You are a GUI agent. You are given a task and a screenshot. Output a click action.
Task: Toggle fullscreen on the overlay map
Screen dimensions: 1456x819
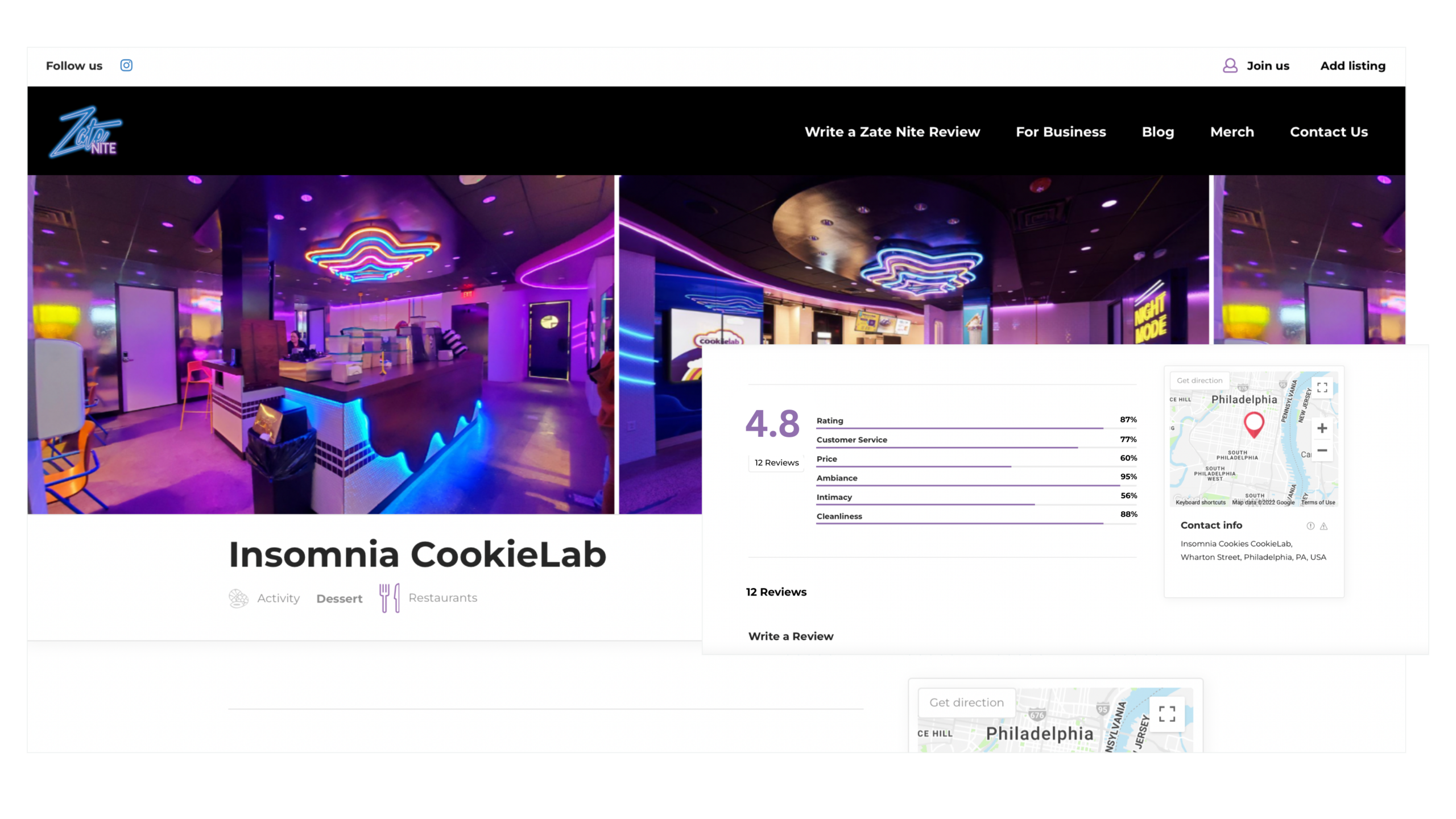point(1322,387)
